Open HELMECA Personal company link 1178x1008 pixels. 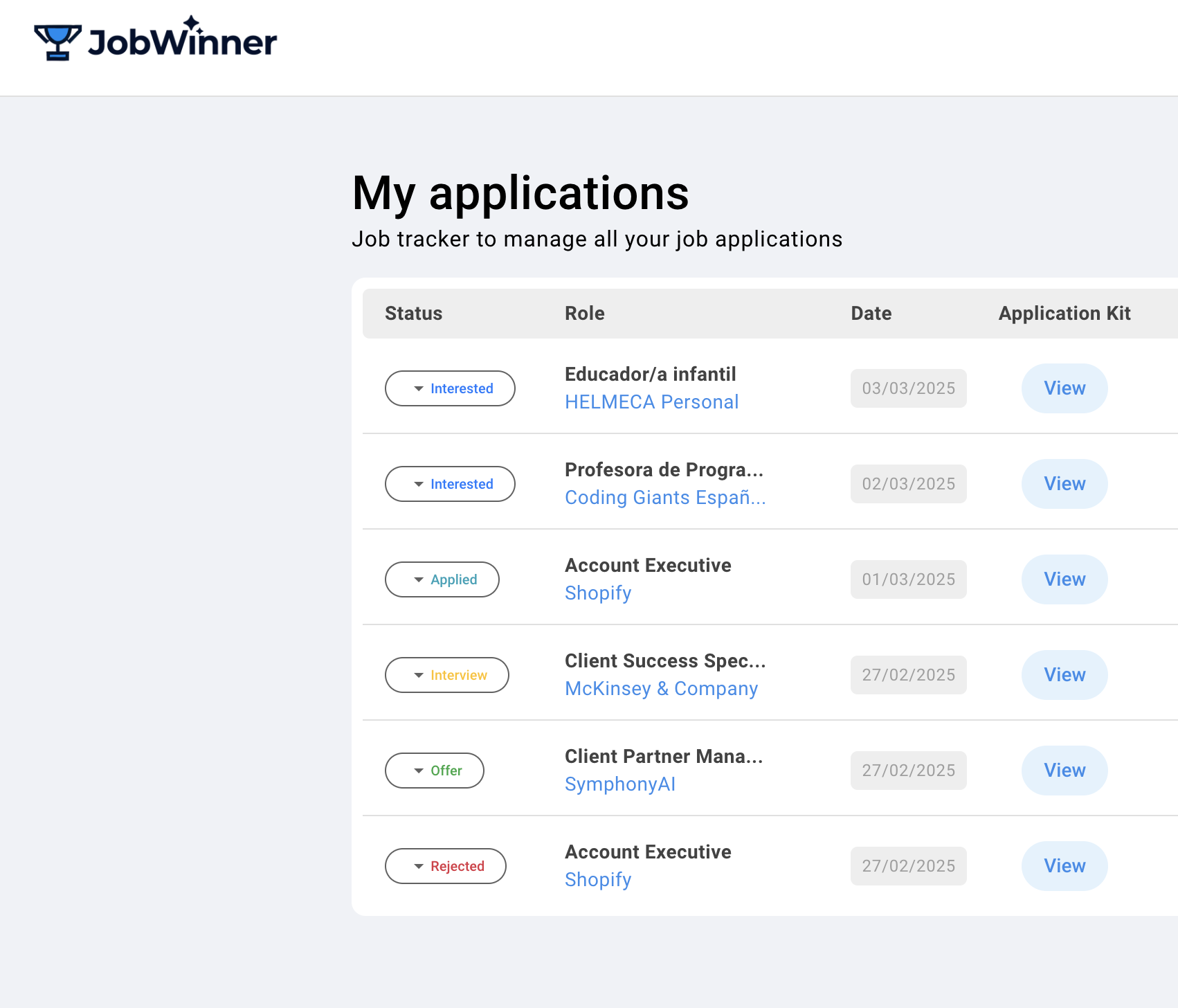tap(651, 402)
